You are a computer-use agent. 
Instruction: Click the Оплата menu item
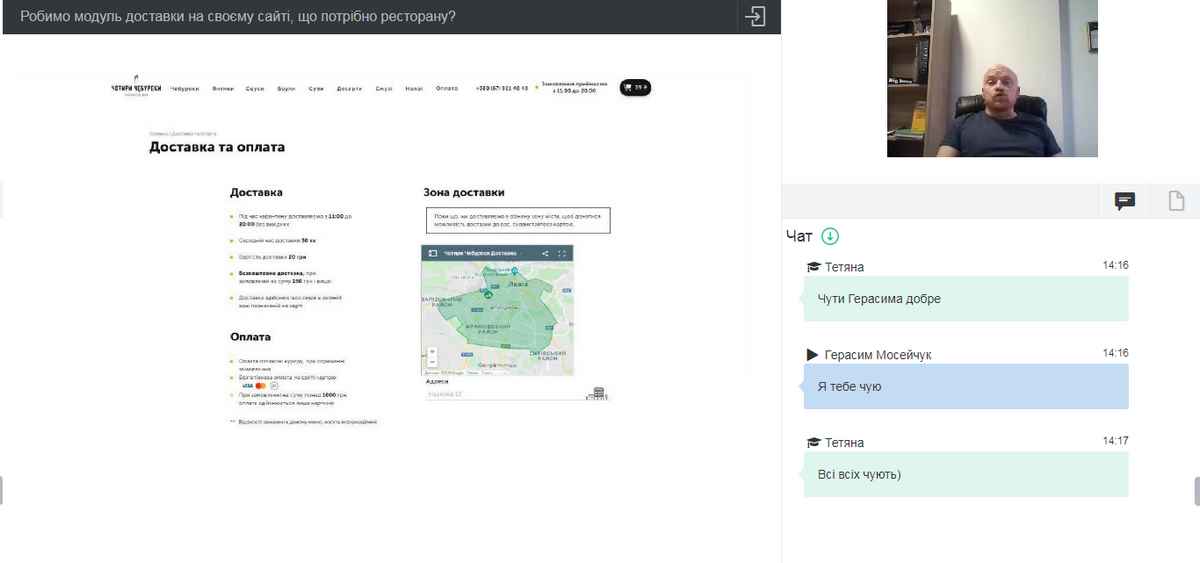[446, 88]
